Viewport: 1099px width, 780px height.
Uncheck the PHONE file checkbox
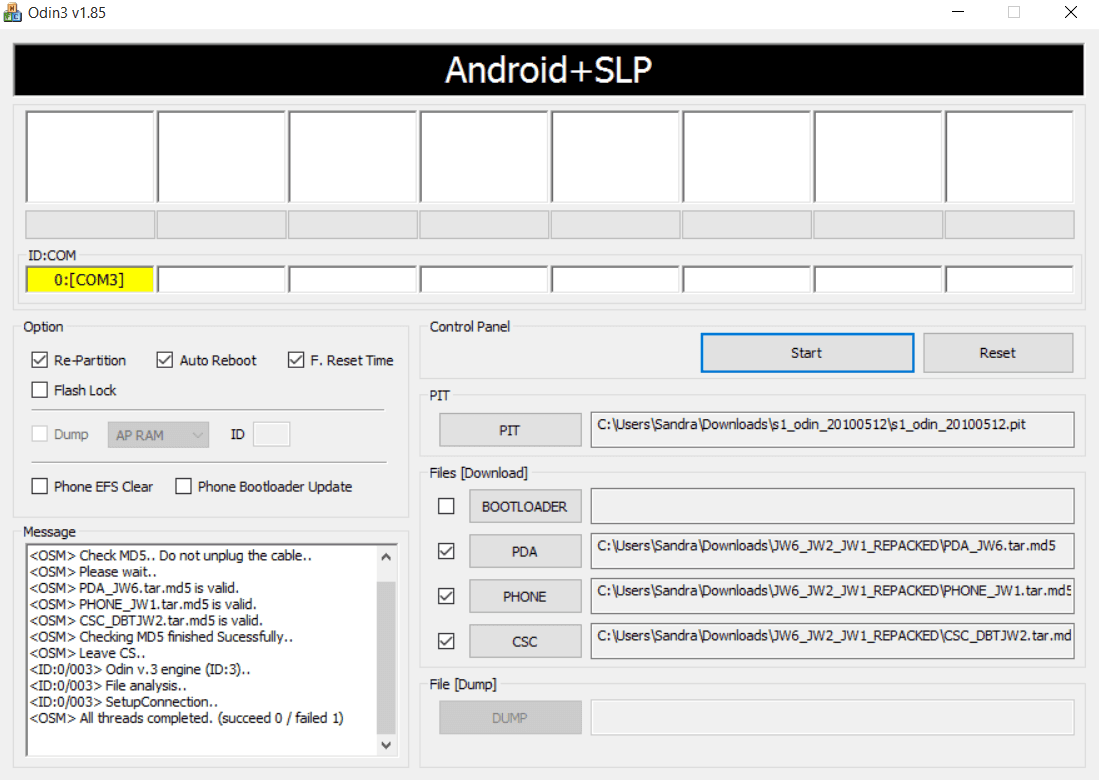446,596
